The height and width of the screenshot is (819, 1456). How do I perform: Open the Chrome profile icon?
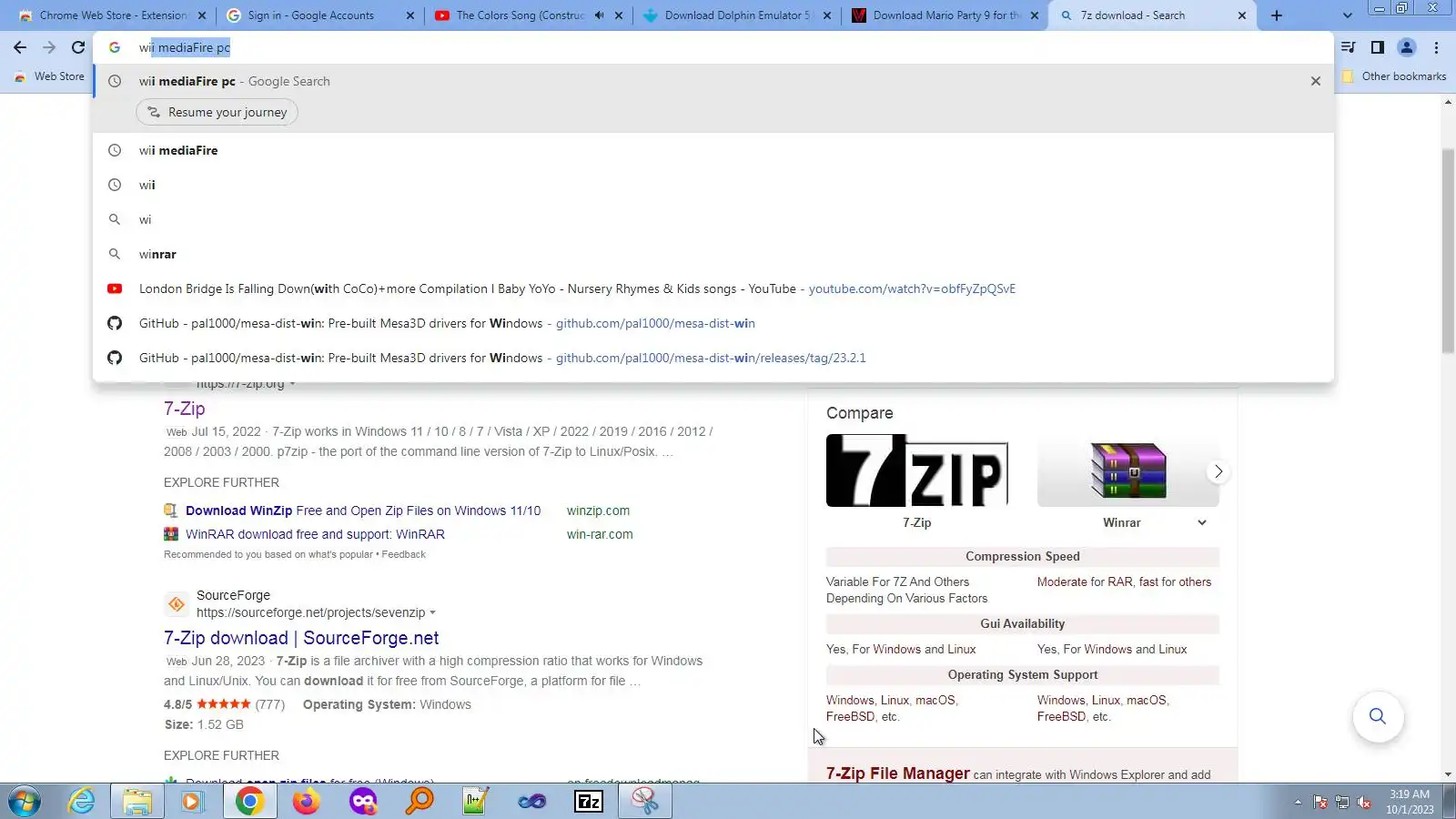point(1407,47)
